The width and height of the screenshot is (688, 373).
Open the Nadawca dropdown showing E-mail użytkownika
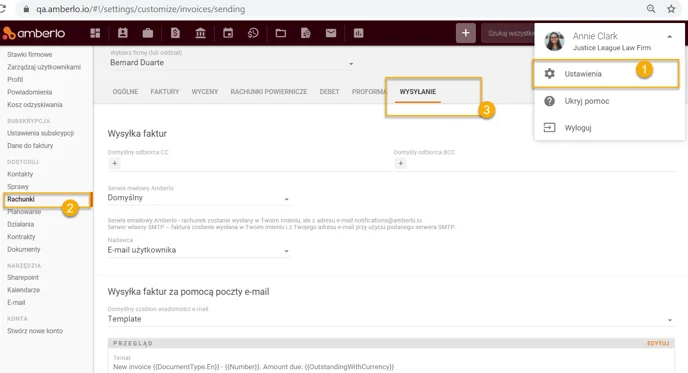point(199,250)
